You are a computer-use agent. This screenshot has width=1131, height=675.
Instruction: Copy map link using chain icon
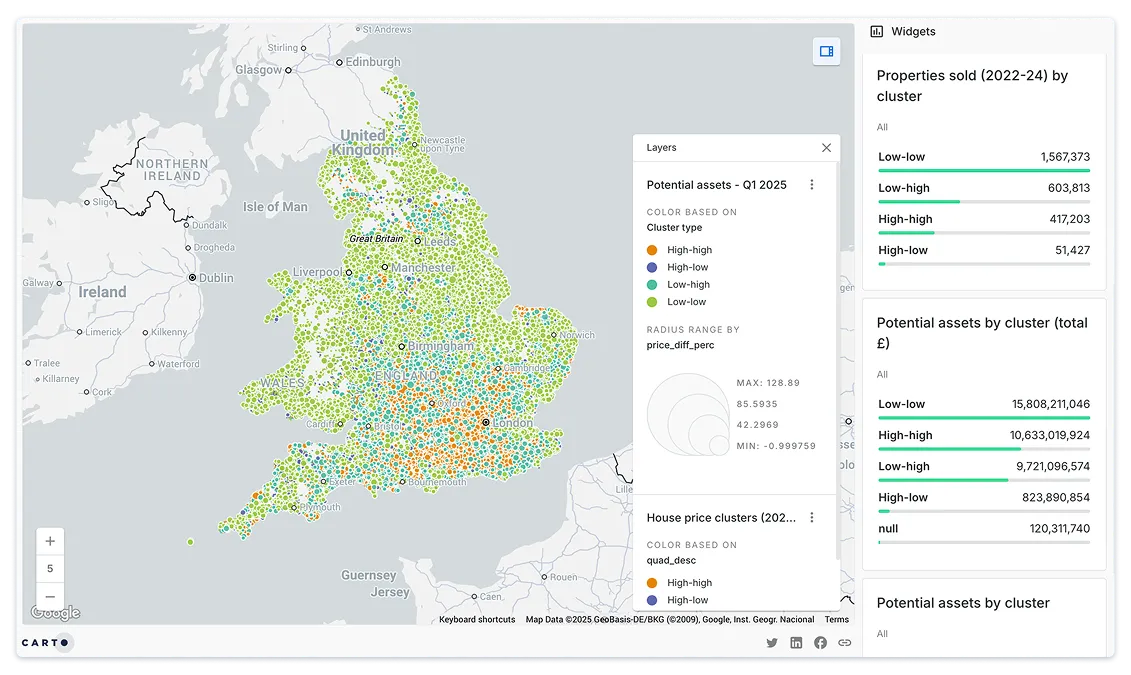[x=845, y=643]
